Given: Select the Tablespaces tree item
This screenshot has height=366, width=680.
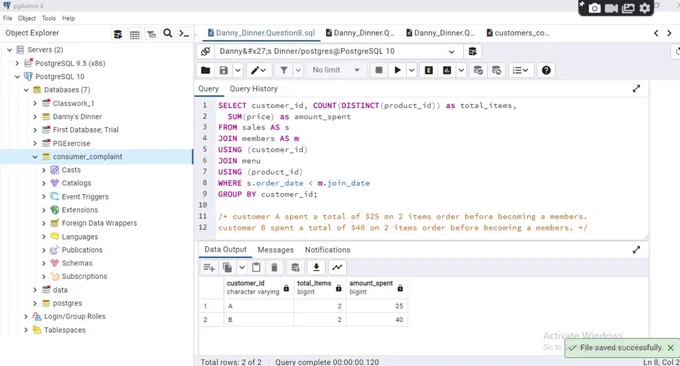Looking at the screenshot, I should click(65, 330).
